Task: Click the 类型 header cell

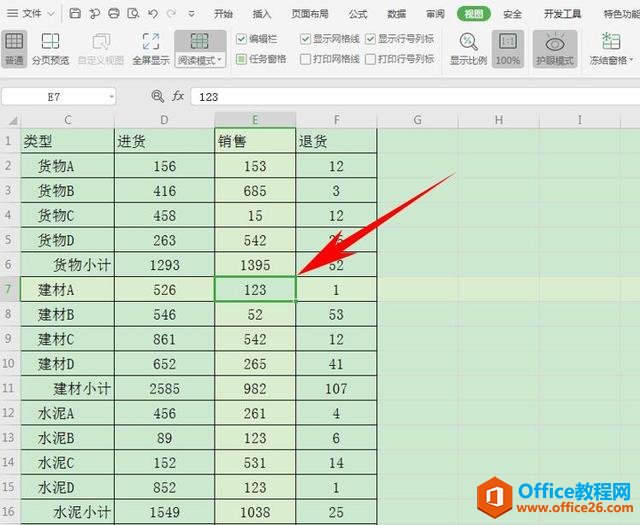Action: click(x=67, y=141)
